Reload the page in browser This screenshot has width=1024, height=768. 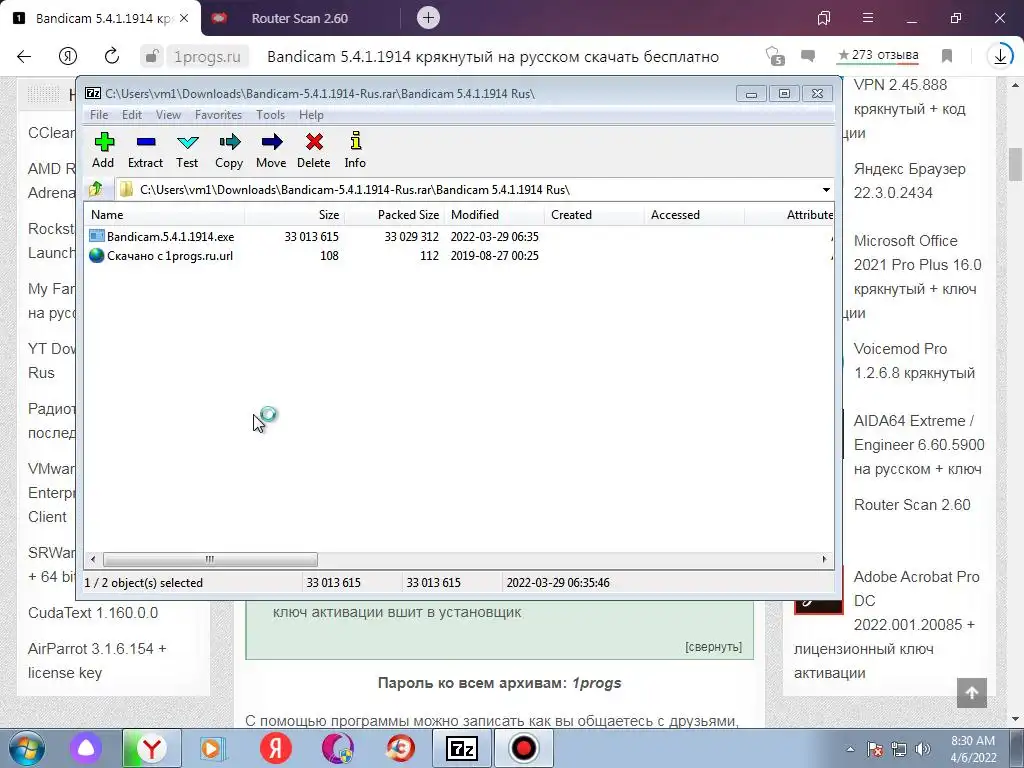(112, 57)
